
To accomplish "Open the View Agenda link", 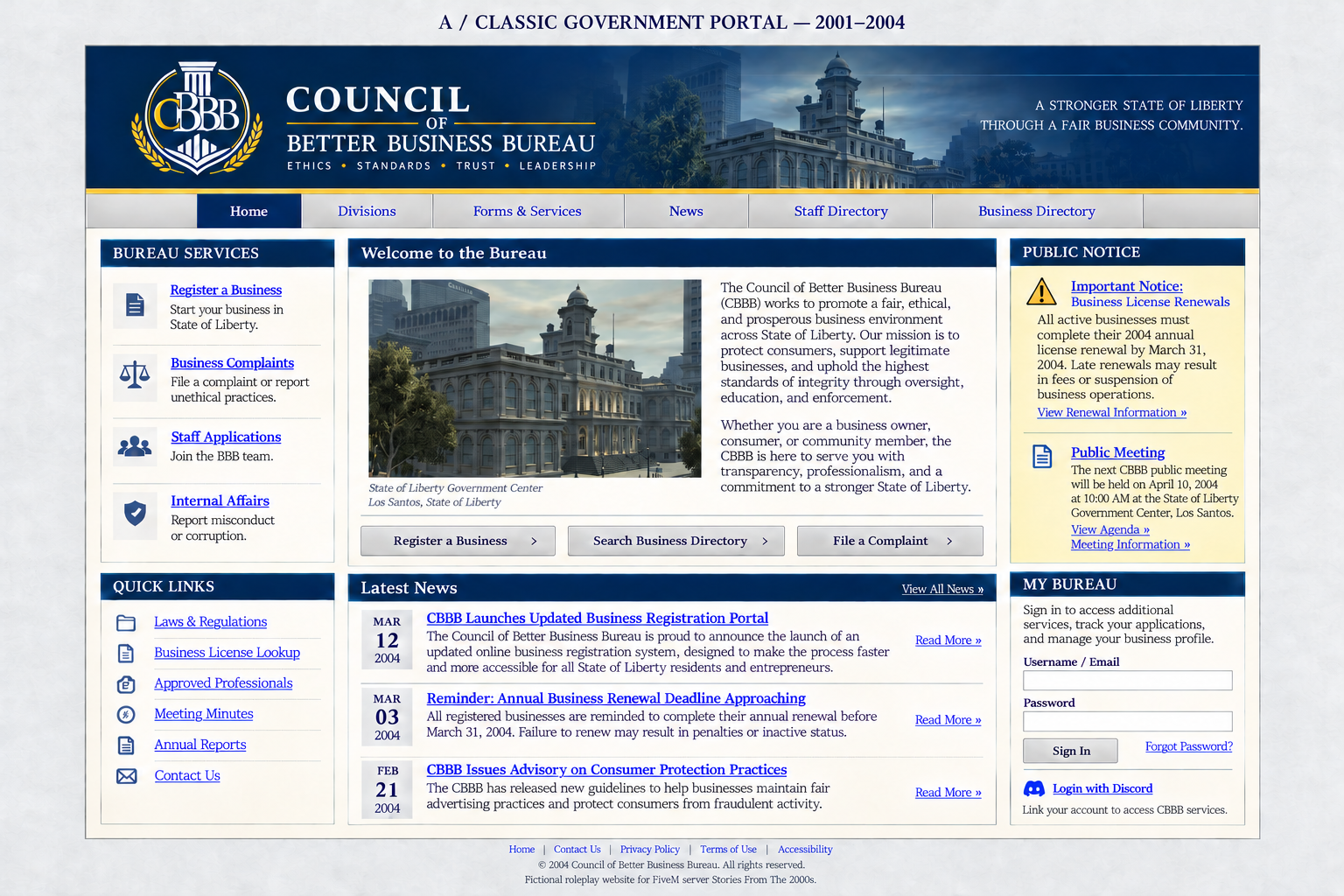I will 1110,529.
